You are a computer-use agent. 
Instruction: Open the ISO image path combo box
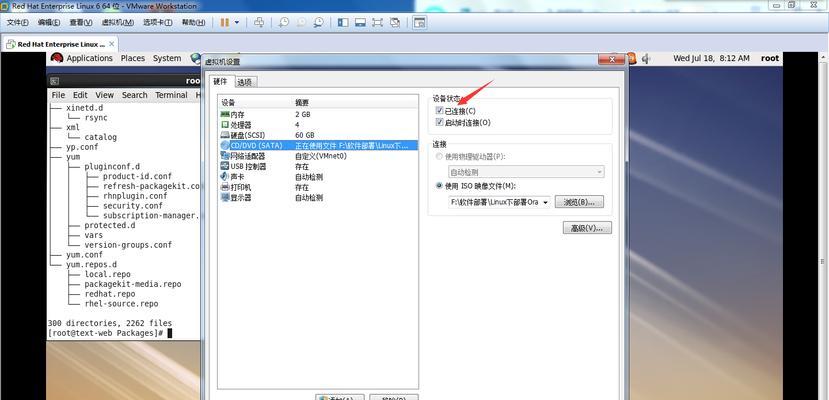coord(500,202)
